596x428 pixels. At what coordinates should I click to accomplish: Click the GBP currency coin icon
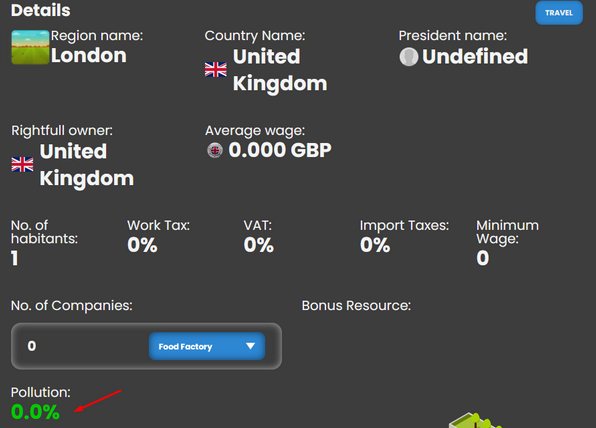click(x=215, y=150)
